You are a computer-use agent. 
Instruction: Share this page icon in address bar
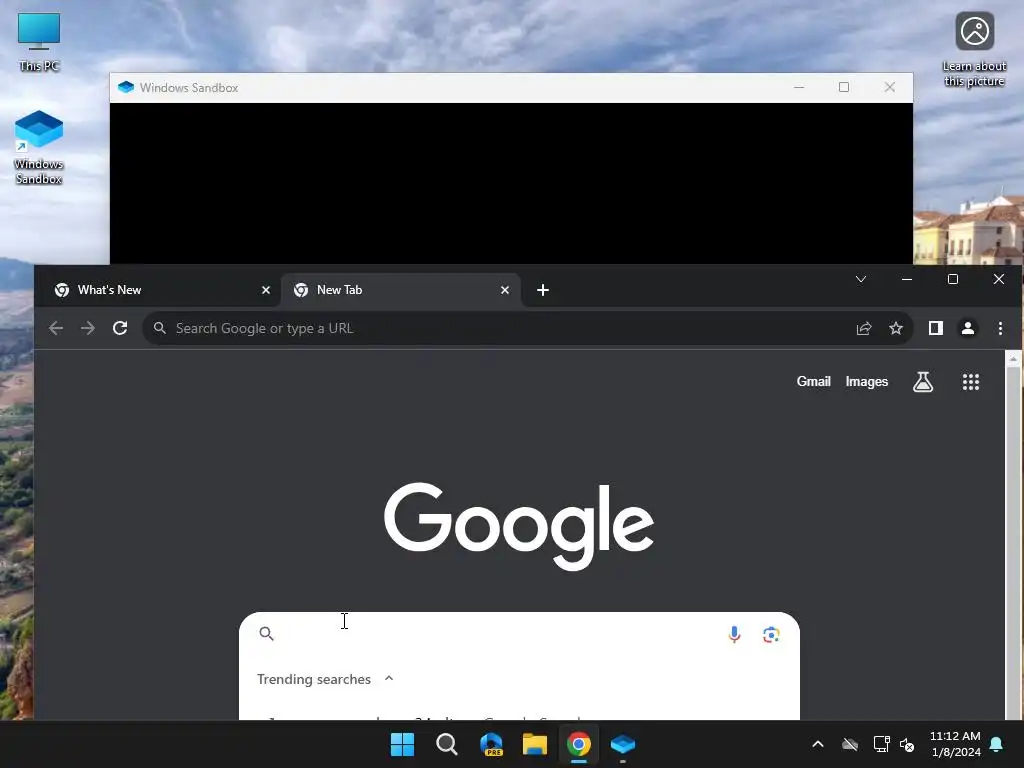[864, 328]
